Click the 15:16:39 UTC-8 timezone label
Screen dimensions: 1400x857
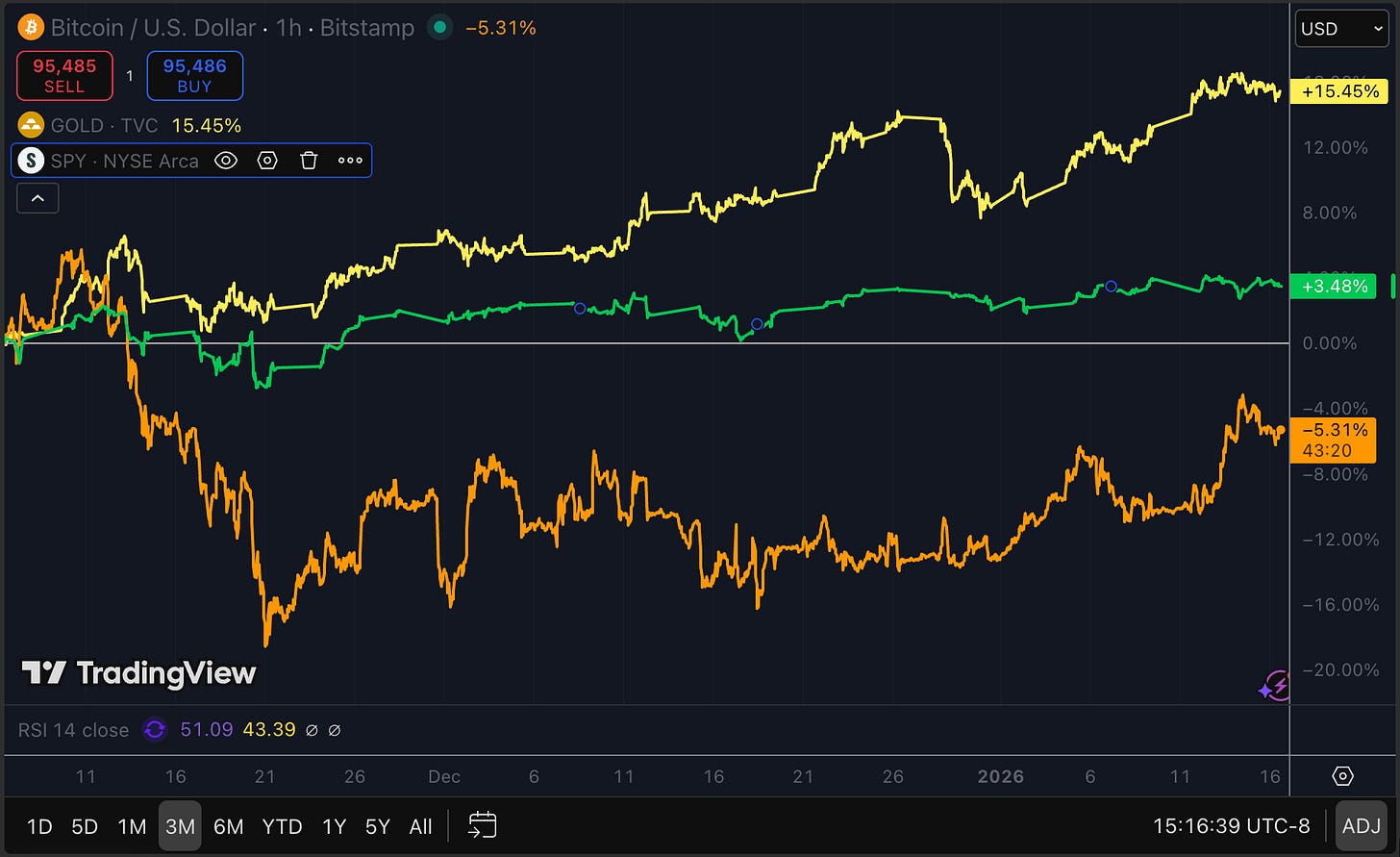[x=1231, y=826]
